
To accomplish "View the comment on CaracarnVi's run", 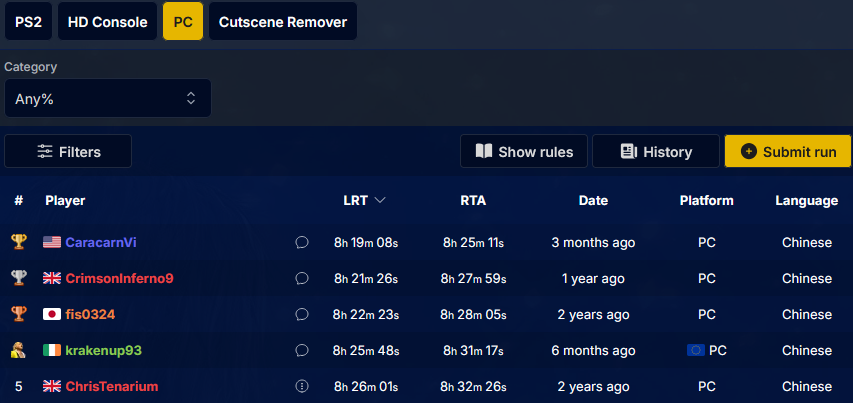I will 302,243.
